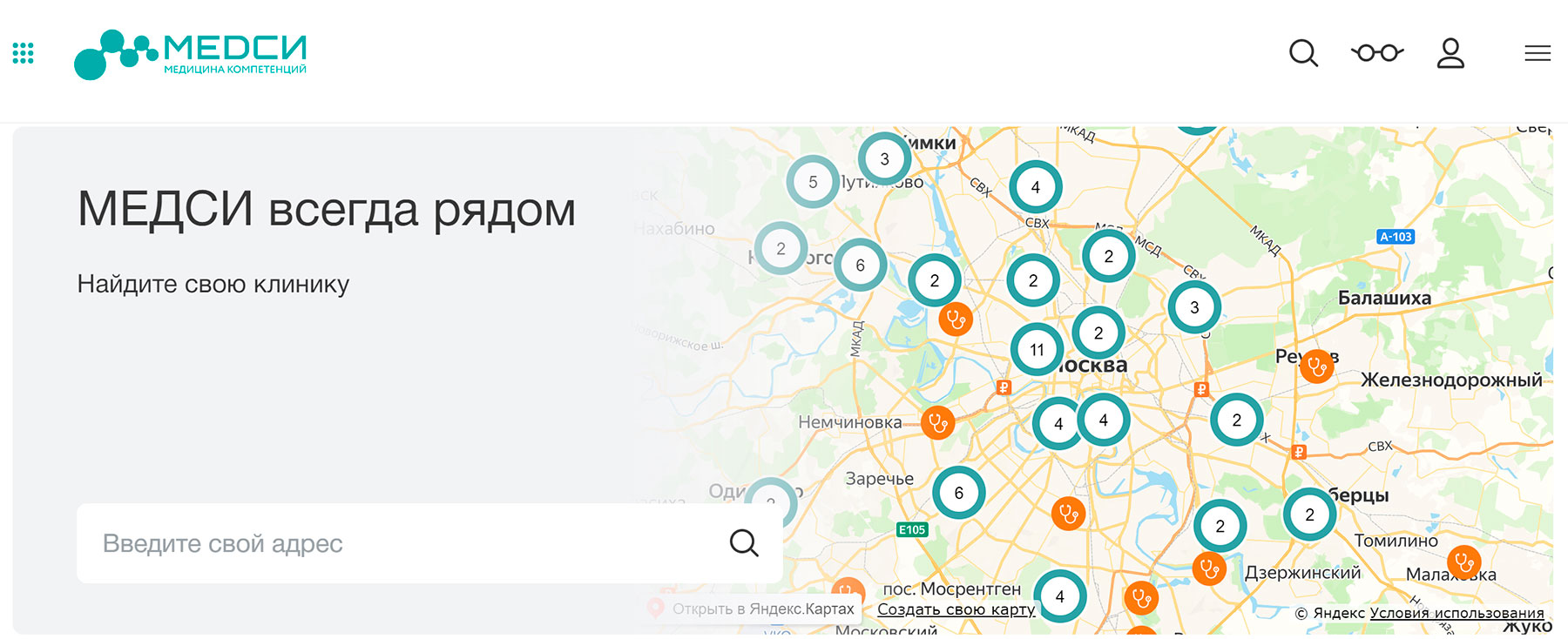Open the 3-clinic cluster beside the Химки label

tap(884, 158)
